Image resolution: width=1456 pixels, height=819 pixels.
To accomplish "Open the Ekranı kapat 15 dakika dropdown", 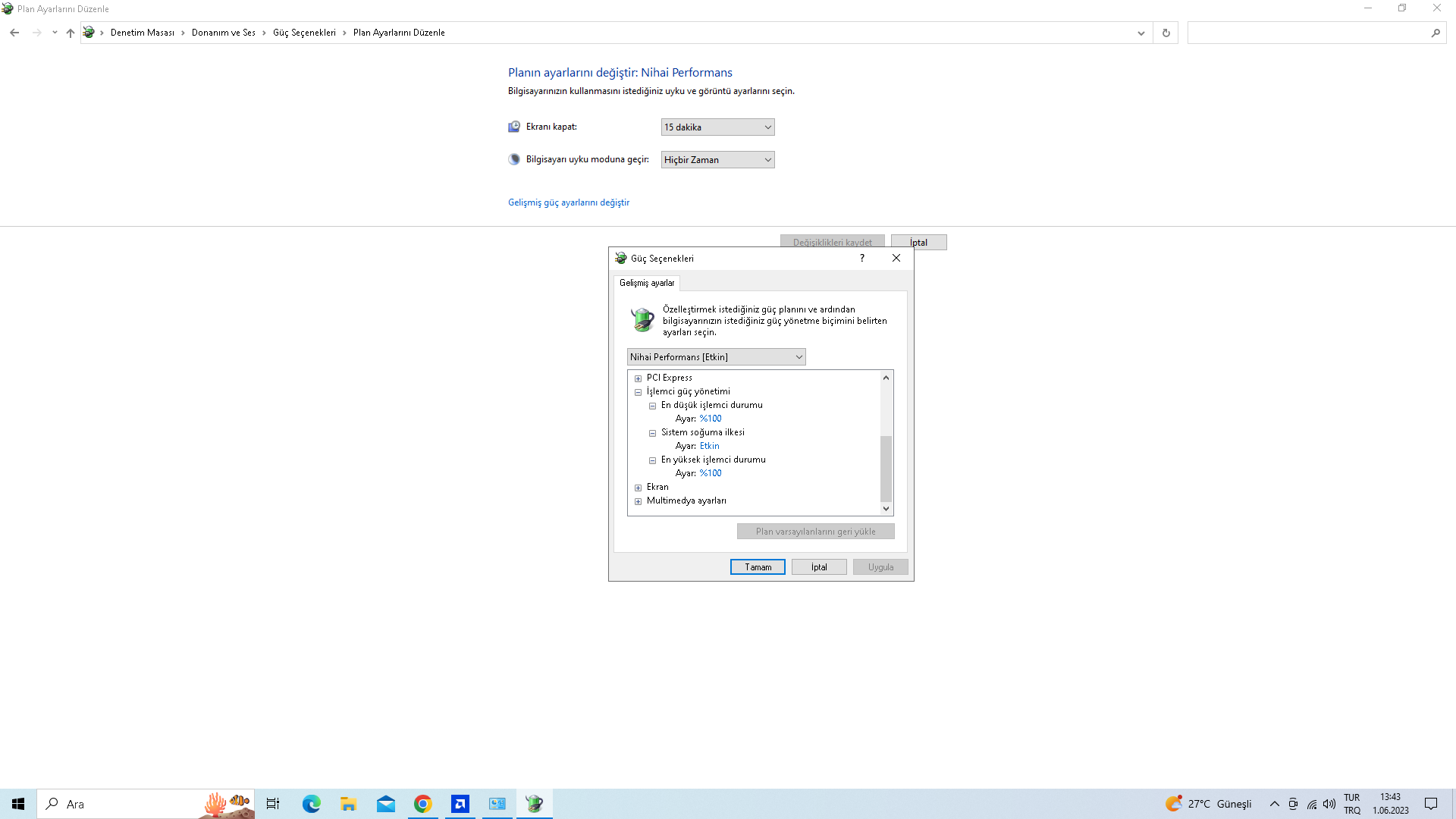I will coord(717,127).
